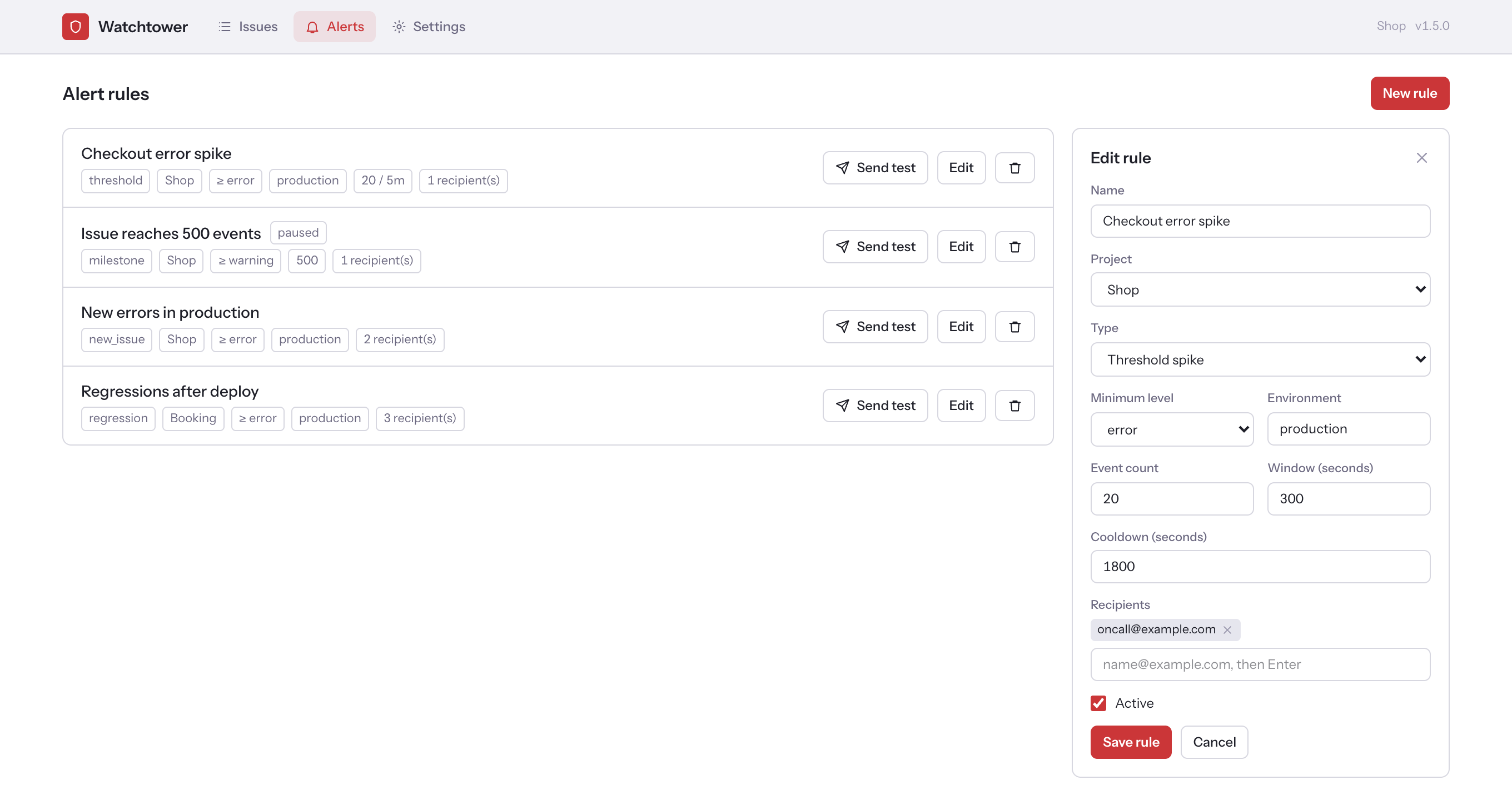Toggle the Active checkbox

(1098, 703)
